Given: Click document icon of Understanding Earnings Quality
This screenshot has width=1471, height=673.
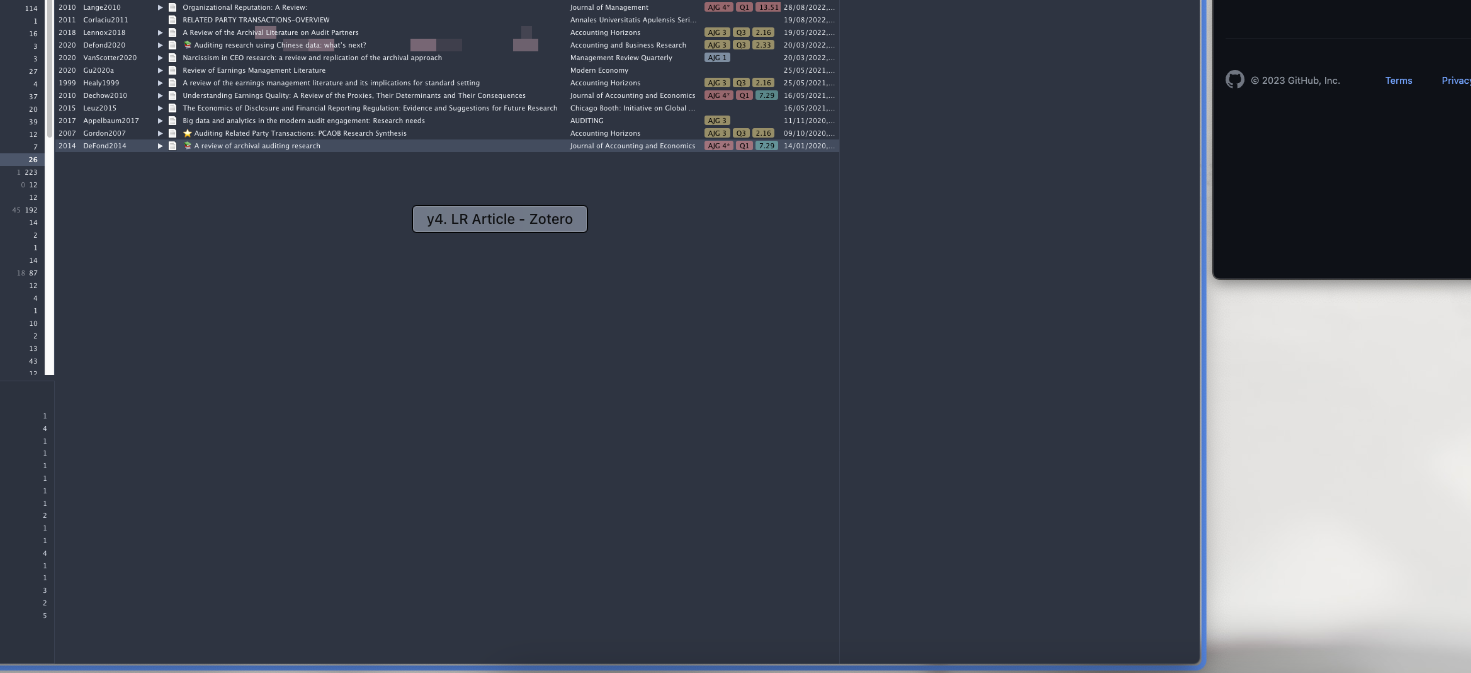Looking at the screenshot, I should pyautogui.click(x=172, y=95).
